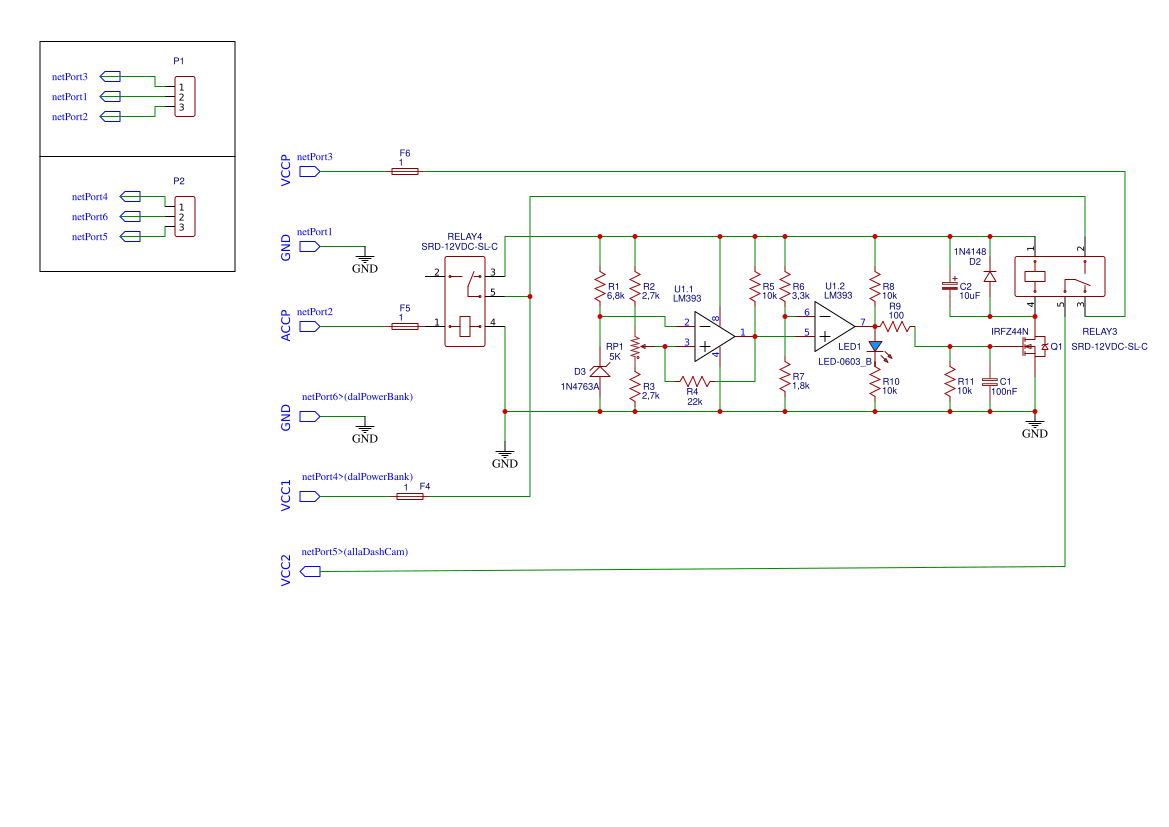The height and width of the screenshot is (827, 1169).
Task: Click the RP1 5K potentiometer
Action: [x=633, y=346]
